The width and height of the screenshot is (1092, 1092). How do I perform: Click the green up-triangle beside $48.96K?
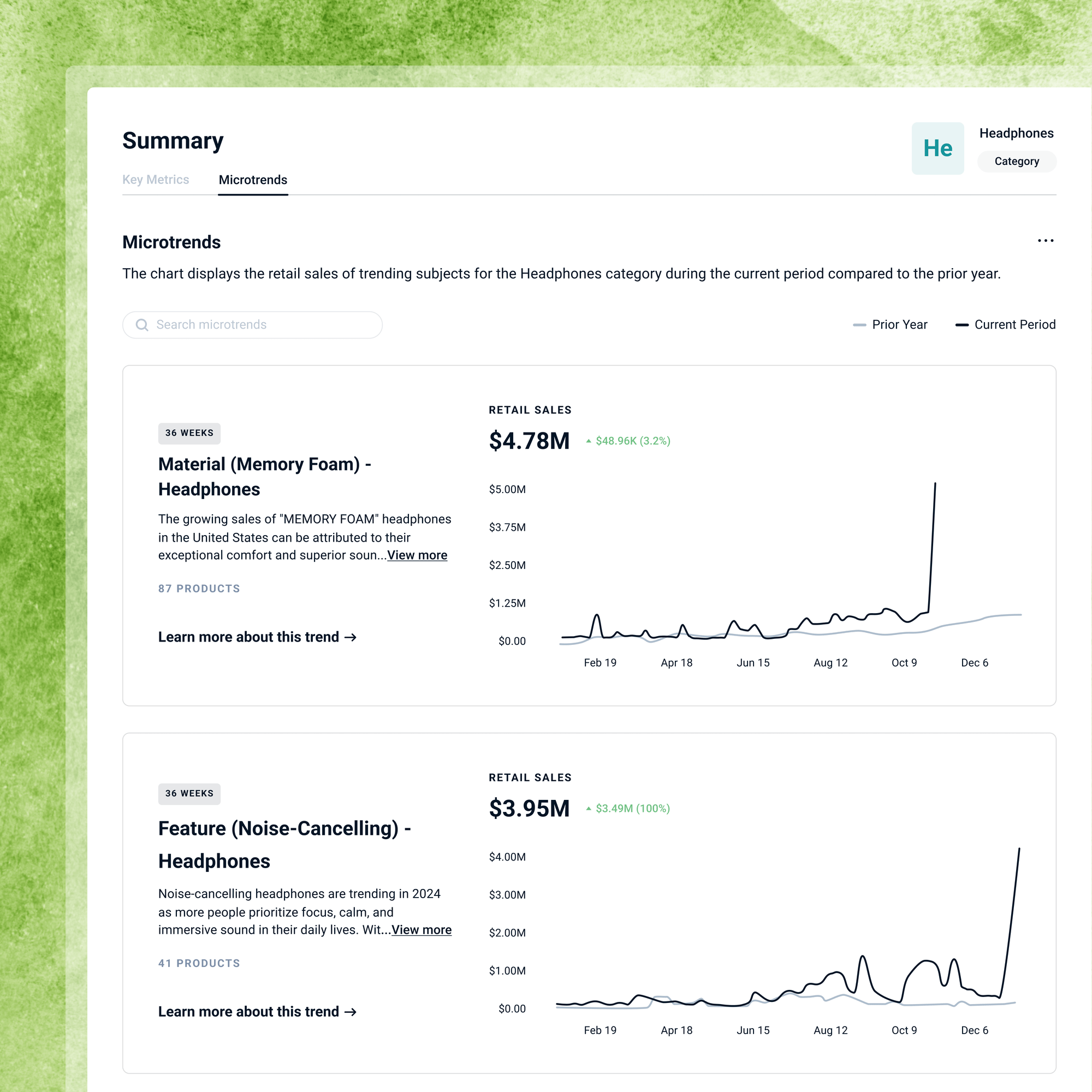point(589,441)
